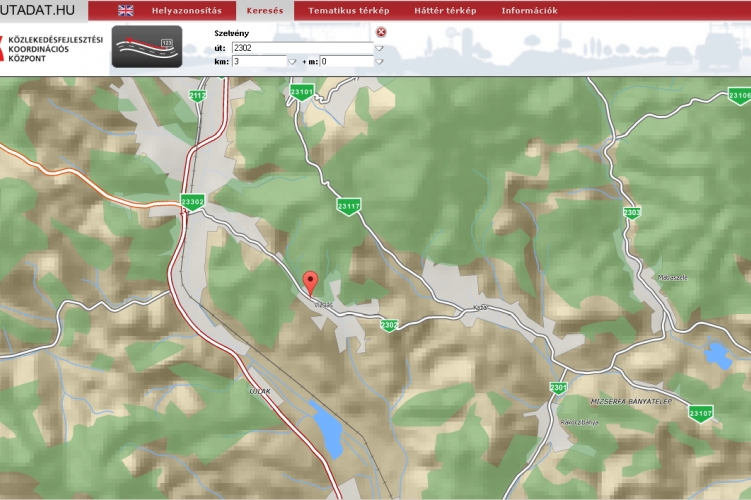Click the road section search thumbnail
This screenshot has height=500, width=751.
[x=147, y=47]
